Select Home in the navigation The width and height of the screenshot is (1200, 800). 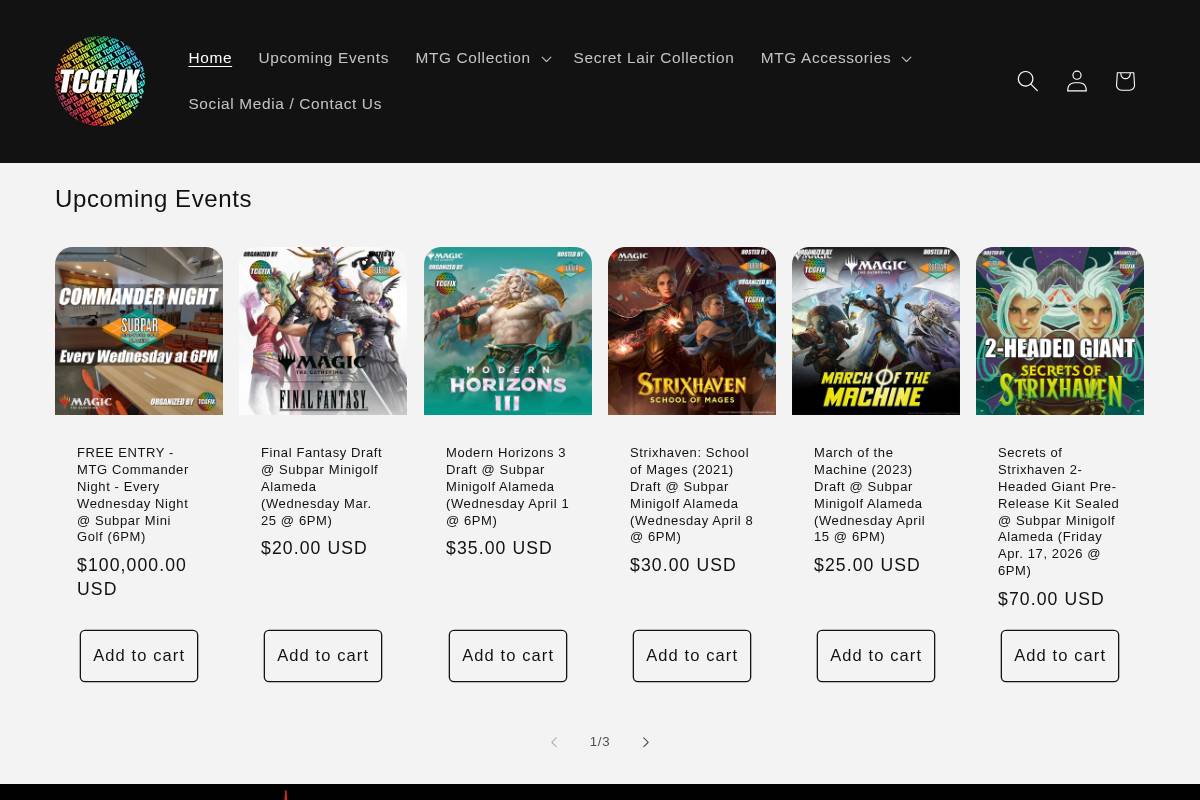[210, 58]
